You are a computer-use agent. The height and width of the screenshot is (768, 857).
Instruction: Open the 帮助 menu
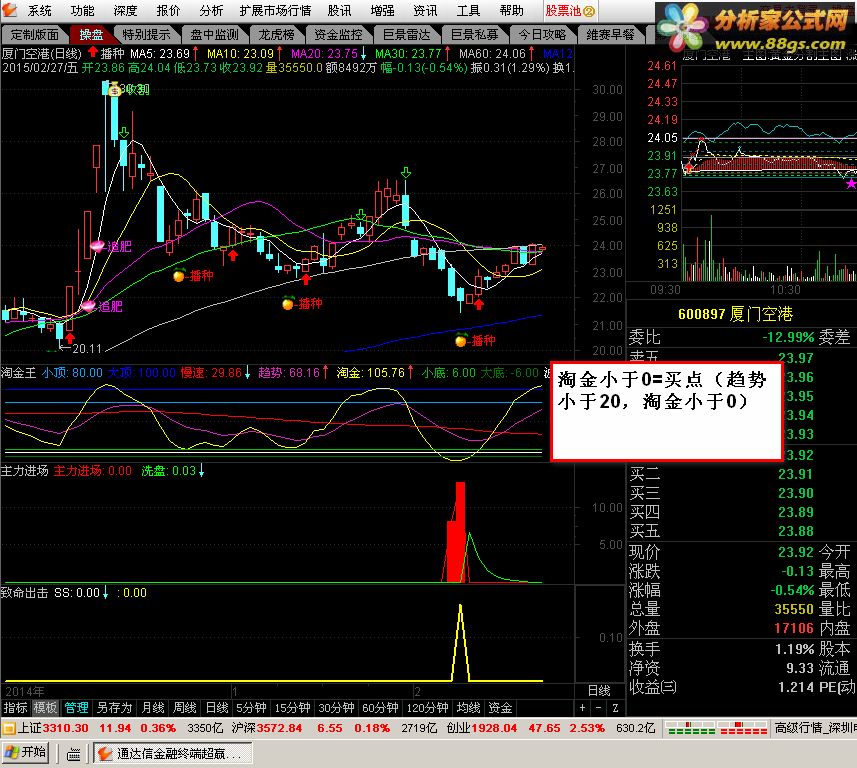pyautogui.click(x=512, y=10)
